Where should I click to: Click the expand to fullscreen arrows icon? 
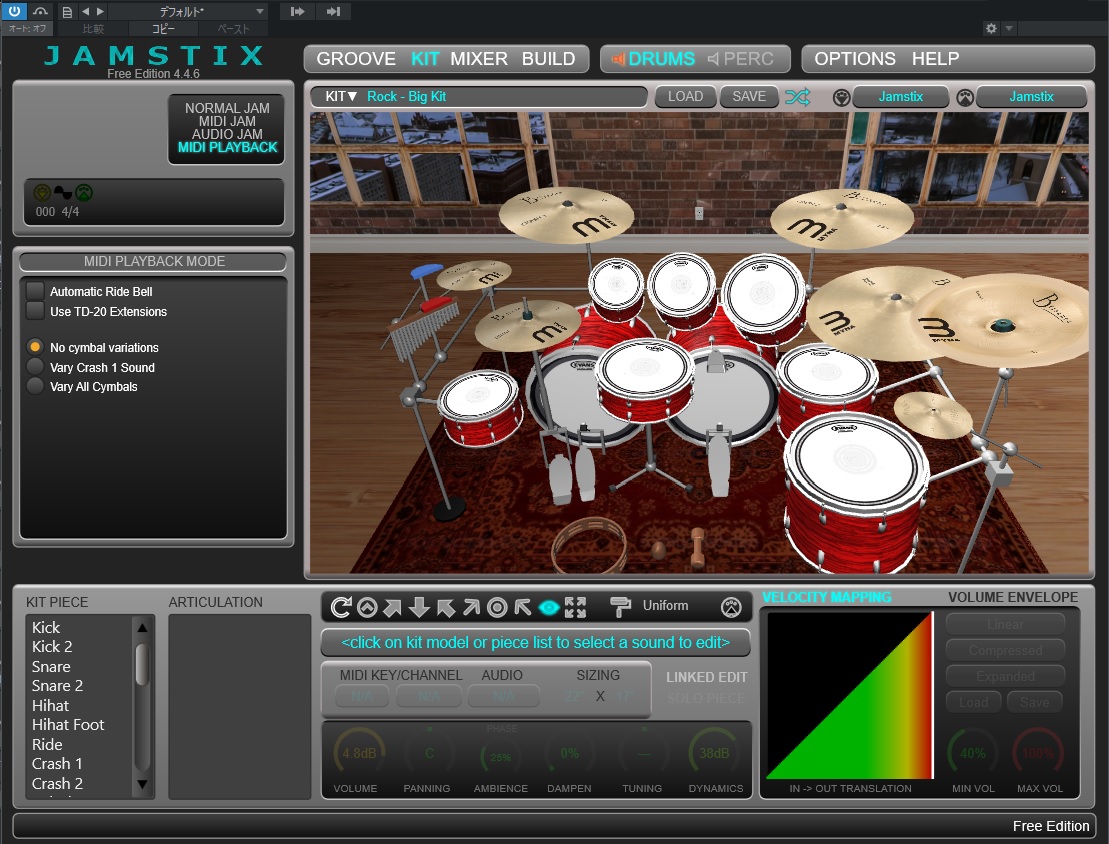575,607
